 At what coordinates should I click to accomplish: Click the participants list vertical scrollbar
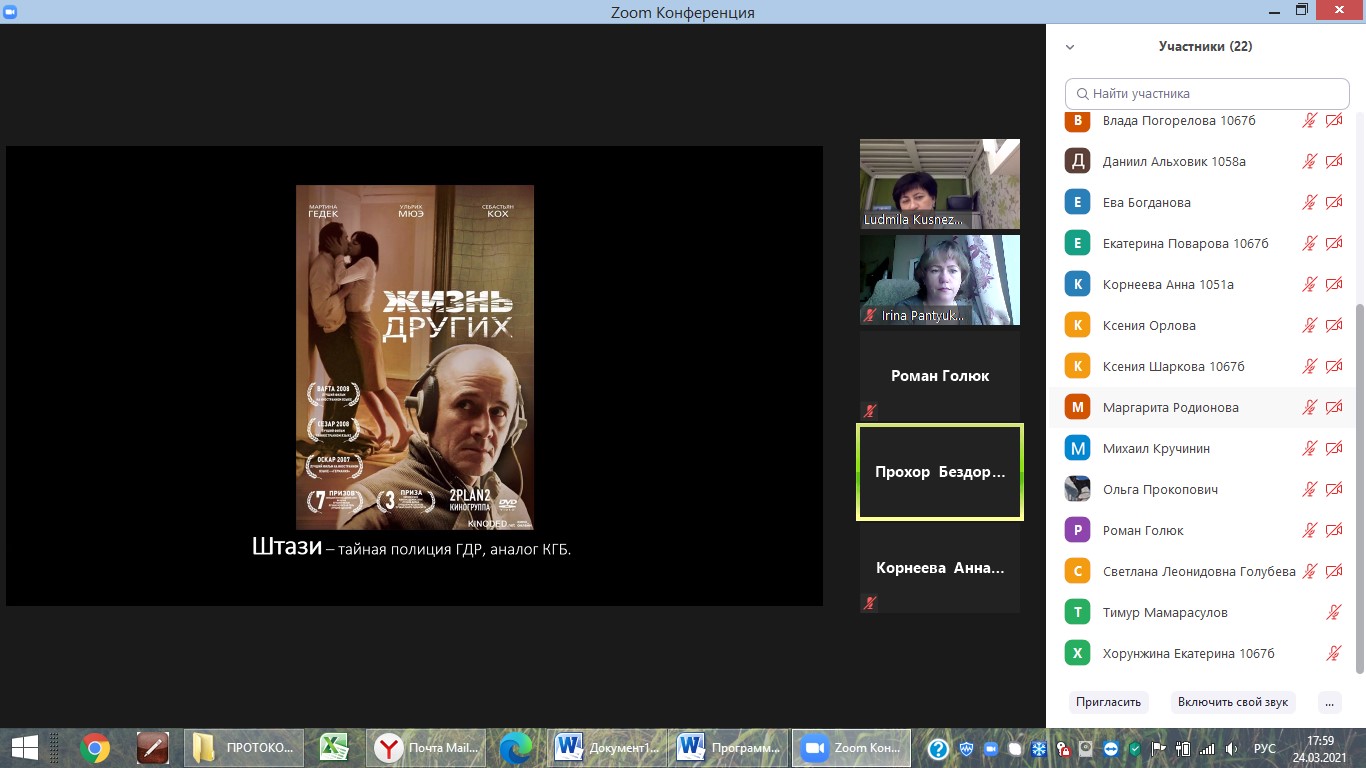[1358, 490]
